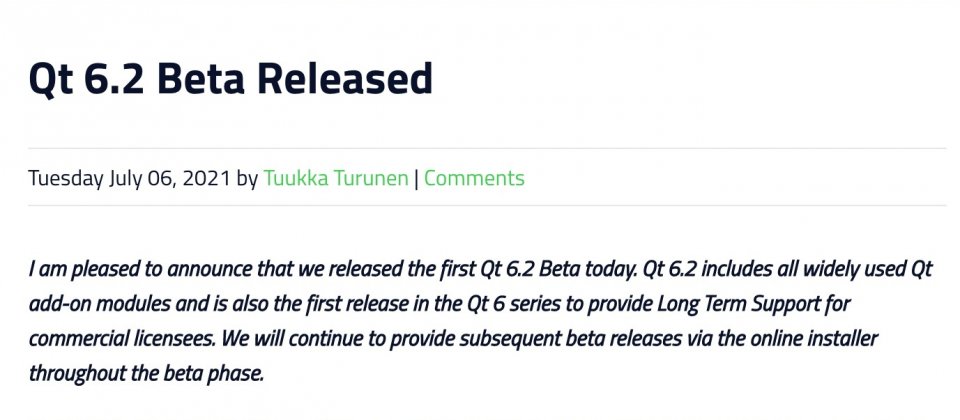Click Qt at the headline start
This screenshot has width=960, height=420.
pos(51,80)
